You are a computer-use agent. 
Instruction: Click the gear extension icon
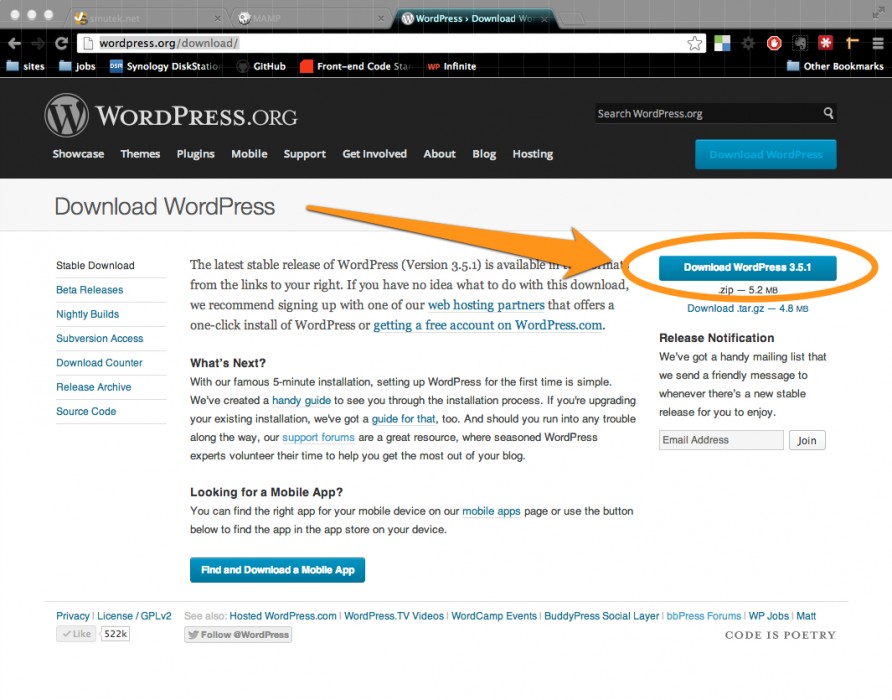pos(748,43)
